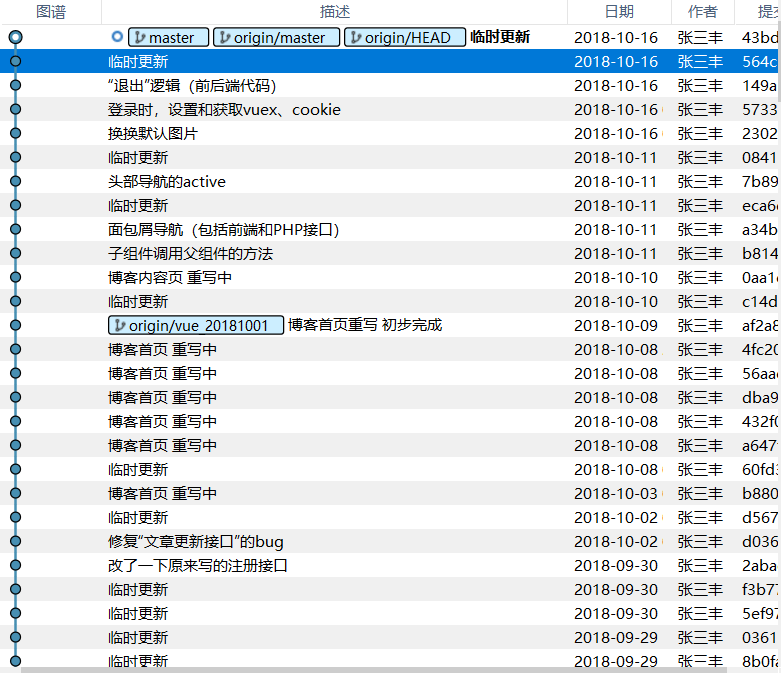Click the master branch label
The height and width of the screenshot is (673, 781).
[x=168, y=37]
